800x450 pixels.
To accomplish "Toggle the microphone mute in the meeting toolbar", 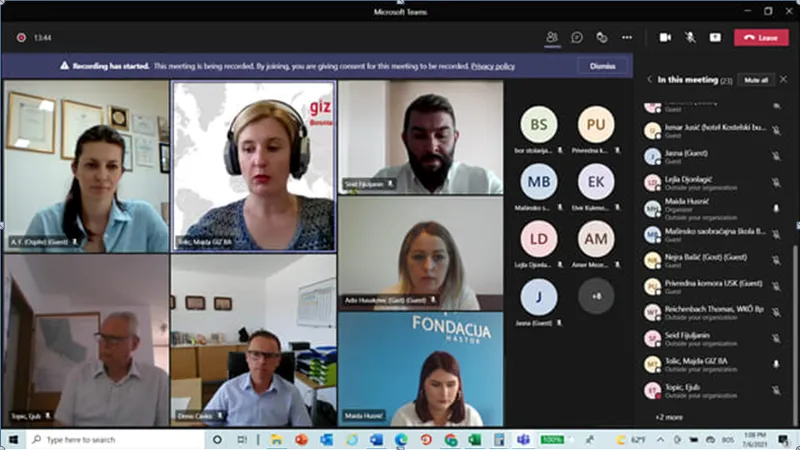I will point(690,37).
